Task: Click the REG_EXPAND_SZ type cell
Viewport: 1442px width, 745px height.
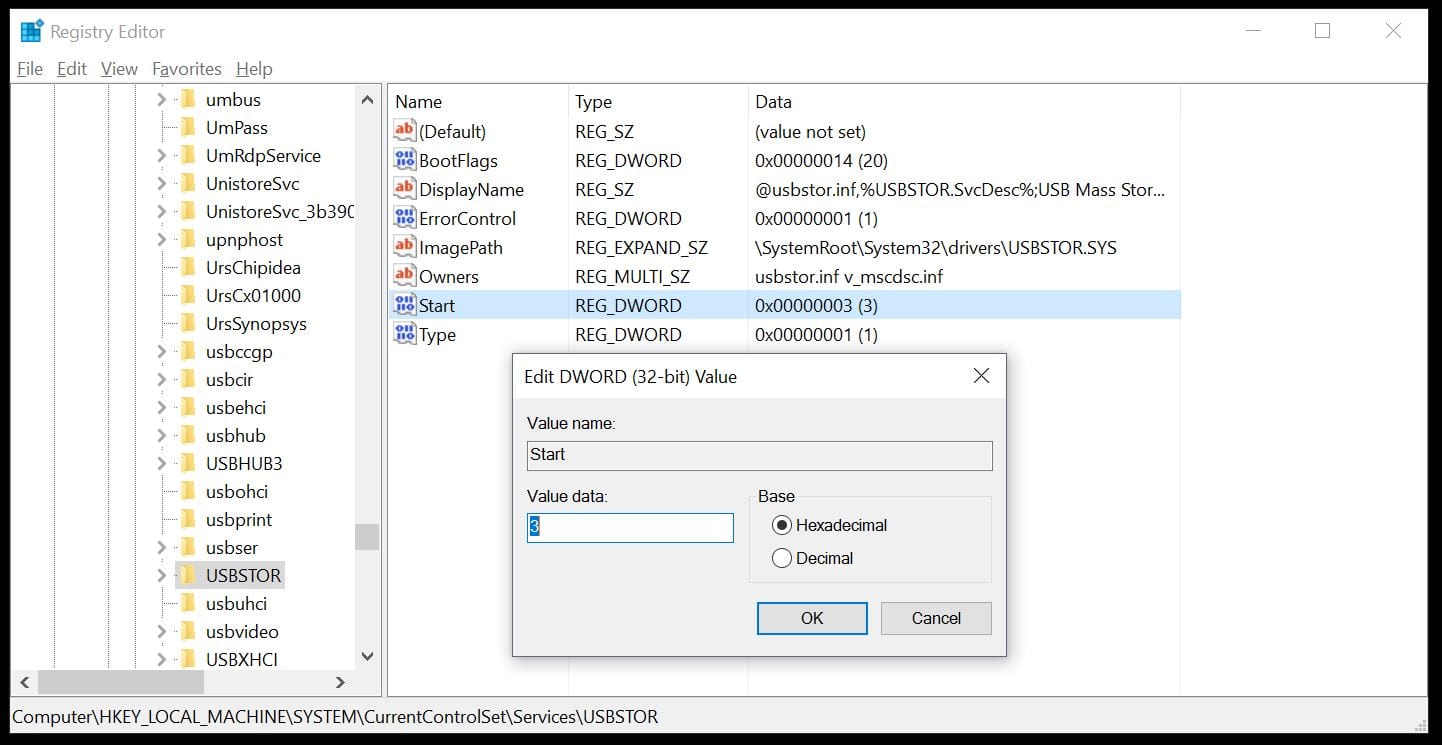Action: 641,247
